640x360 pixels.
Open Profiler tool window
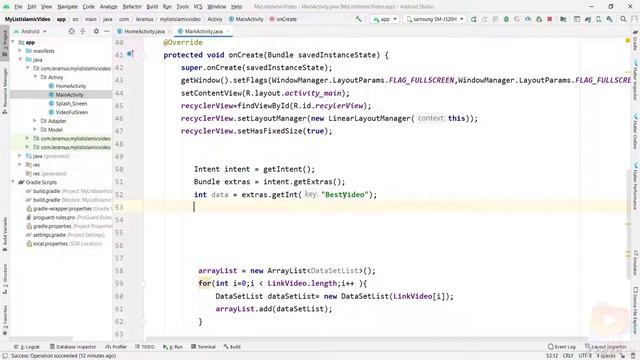117,347
